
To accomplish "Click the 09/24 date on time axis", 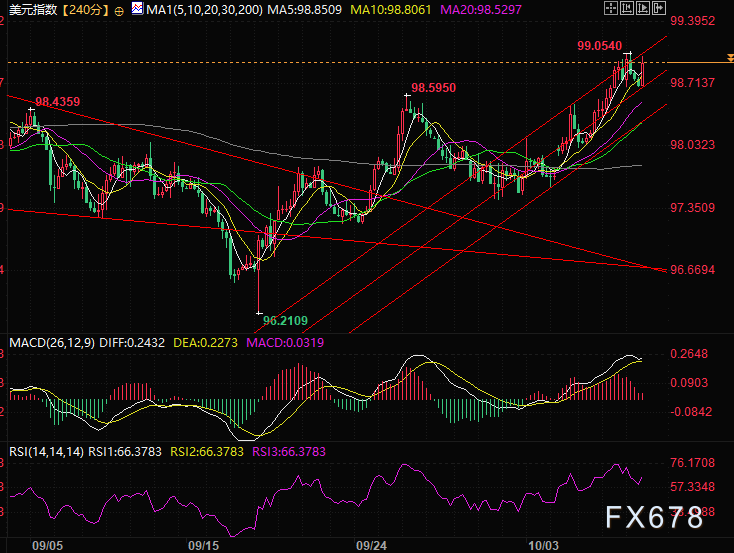I will [x=372, y=546].
